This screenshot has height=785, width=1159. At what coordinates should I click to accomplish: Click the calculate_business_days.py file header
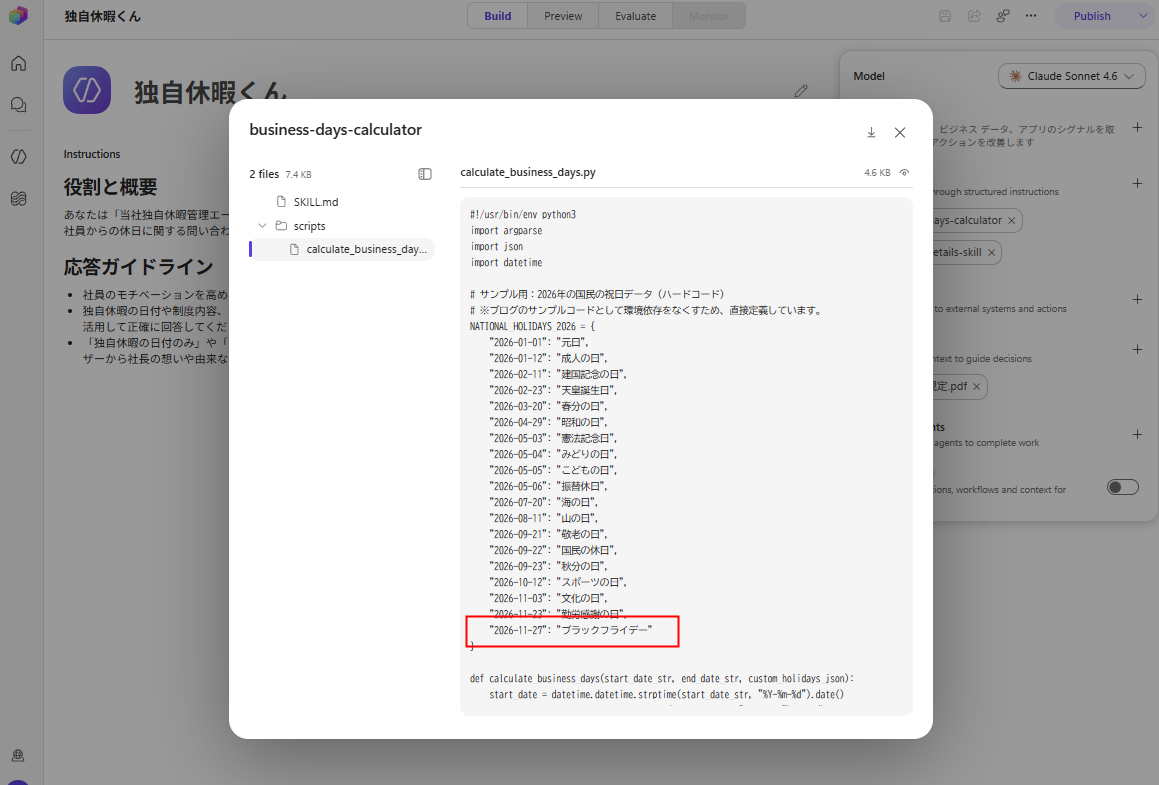click(x=528, y=172)
